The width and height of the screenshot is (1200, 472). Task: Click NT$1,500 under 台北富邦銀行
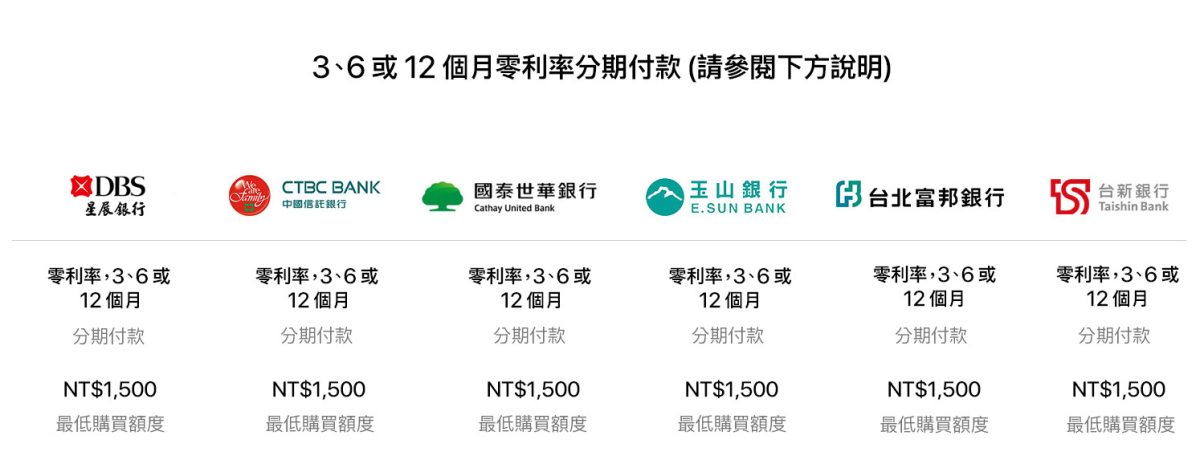point(933,389)
